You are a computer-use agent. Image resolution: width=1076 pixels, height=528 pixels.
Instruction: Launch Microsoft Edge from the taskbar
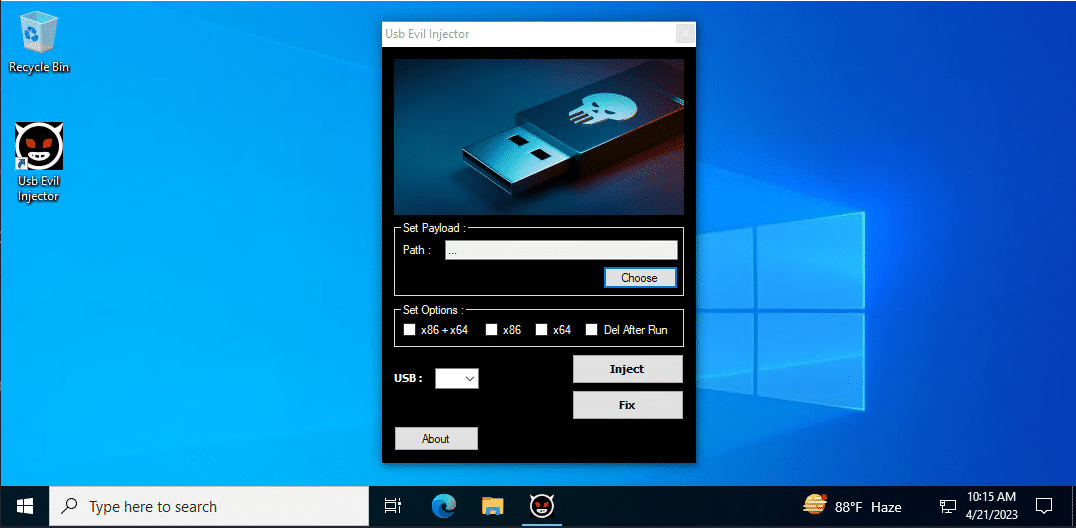coord(444,506)
